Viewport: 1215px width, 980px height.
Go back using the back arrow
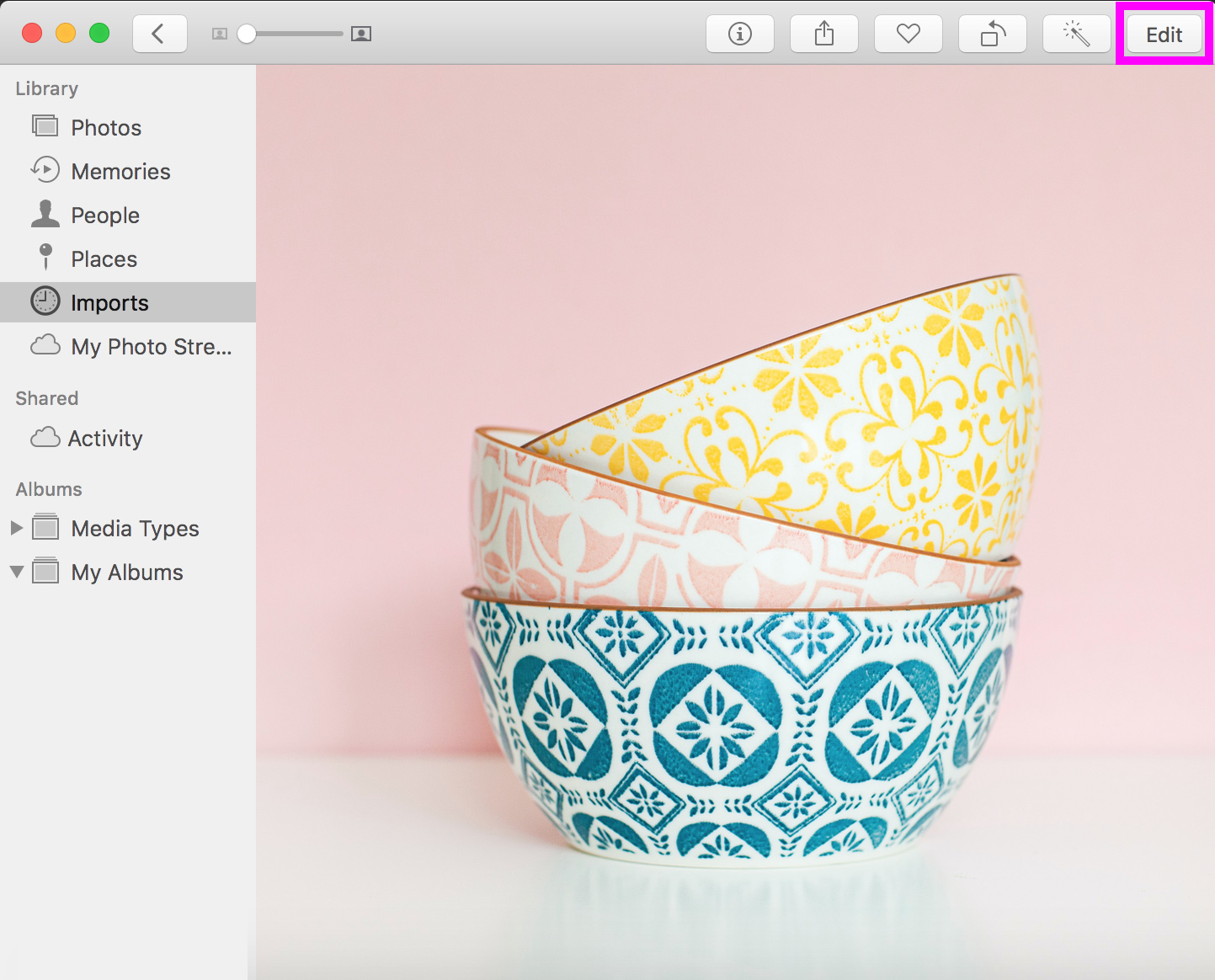click(159, 34)
